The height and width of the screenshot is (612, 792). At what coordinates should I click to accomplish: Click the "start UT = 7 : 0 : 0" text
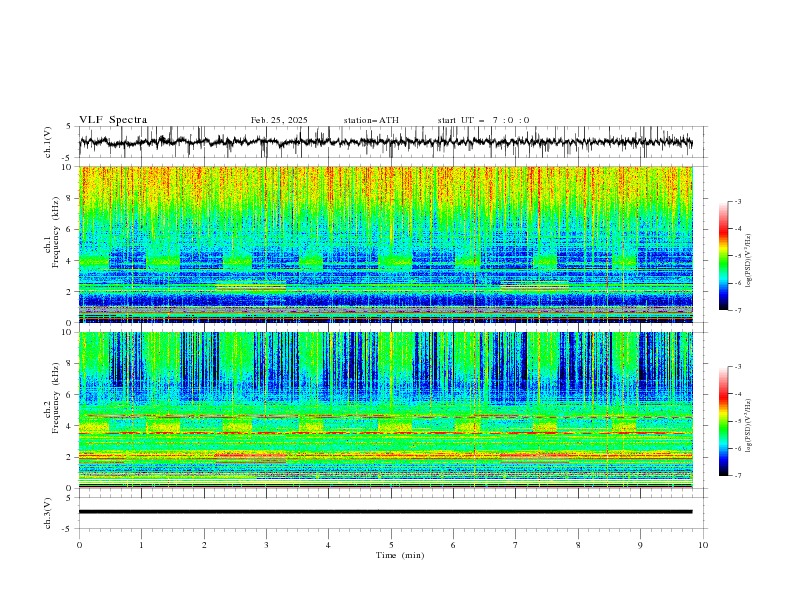[483, 120]
